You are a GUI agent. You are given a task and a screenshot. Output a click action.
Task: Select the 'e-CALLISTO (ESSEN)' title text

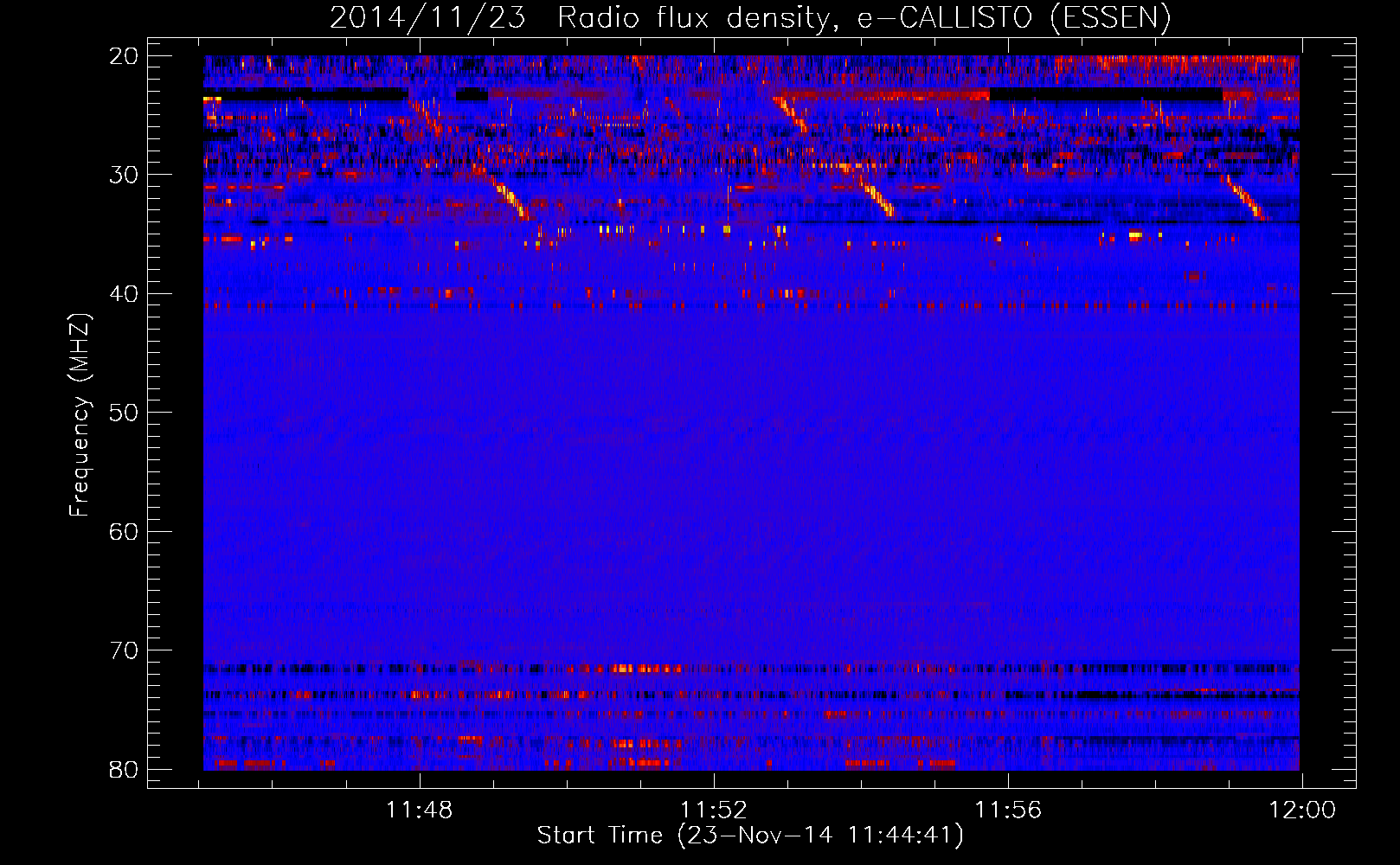click(1014, 17)
